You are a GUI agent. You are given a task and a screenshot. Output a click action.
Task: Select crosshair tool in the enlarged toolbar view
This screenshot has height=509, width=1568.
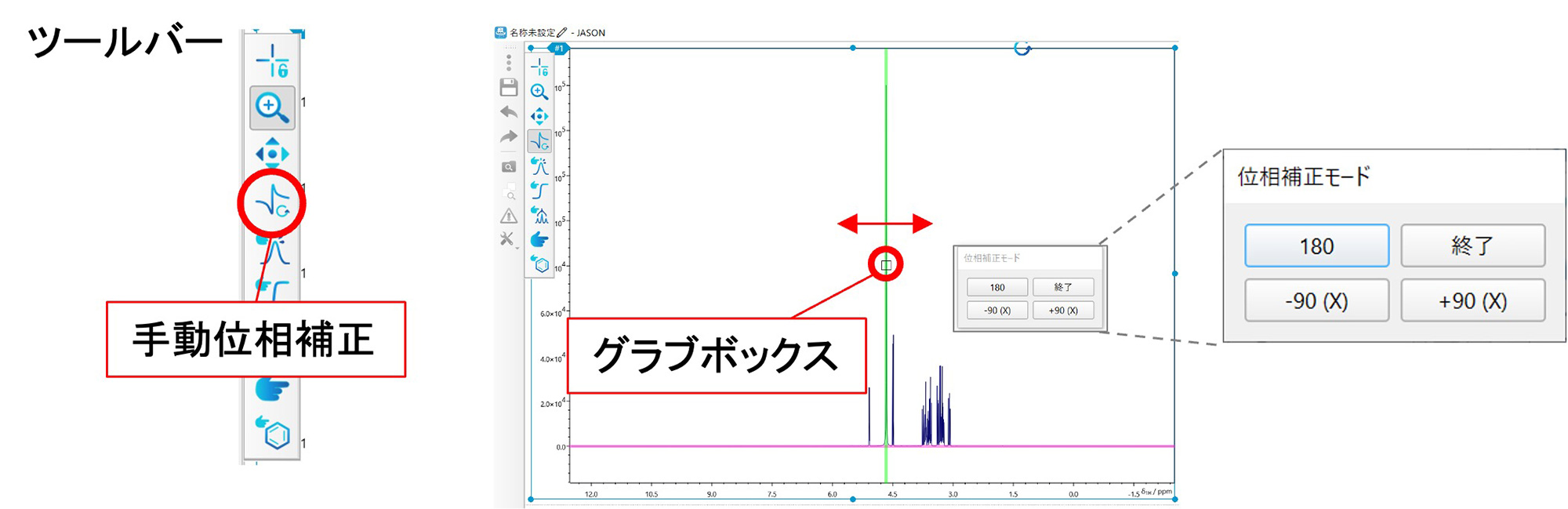(273, 60)
